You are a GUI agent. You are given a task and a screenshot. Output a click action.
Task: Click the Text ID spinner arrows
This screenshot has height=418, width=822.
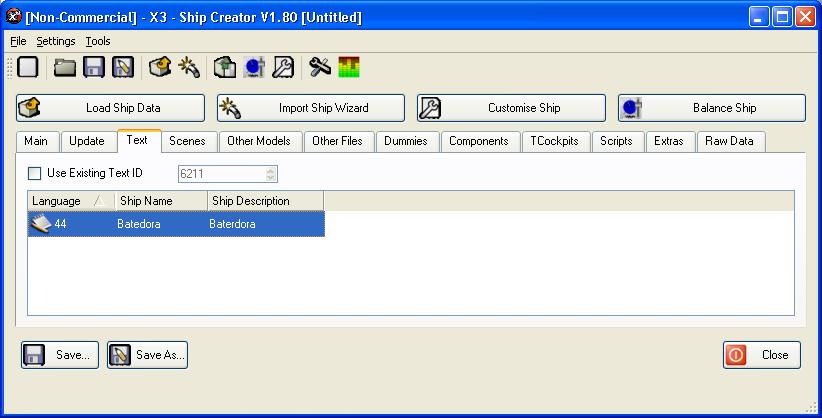tap(271, 174)
